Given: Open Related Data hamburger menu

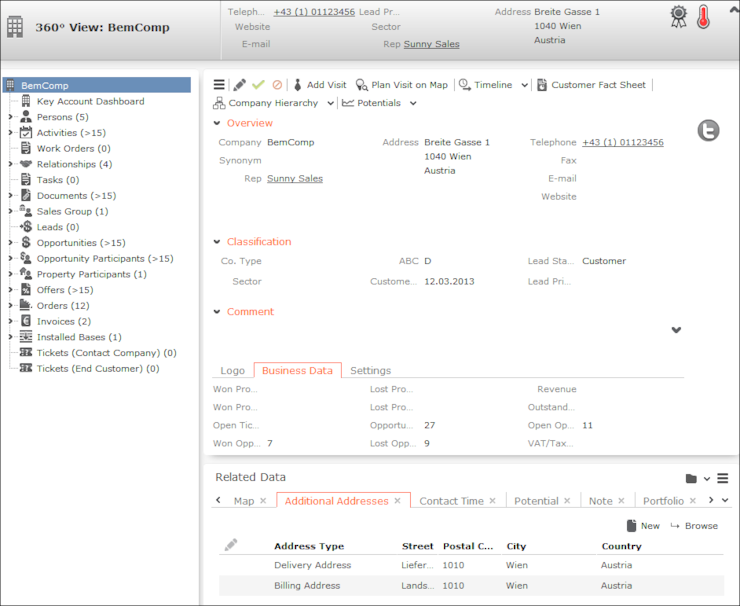Looking at the screenshot, I should [x=723, y=479].
